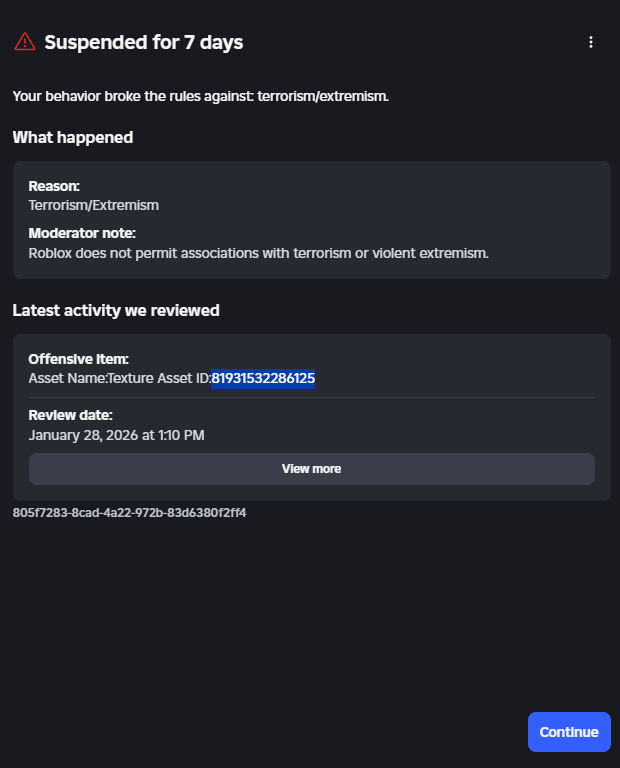Click the divider line above Review date

[x=311, y=397]
